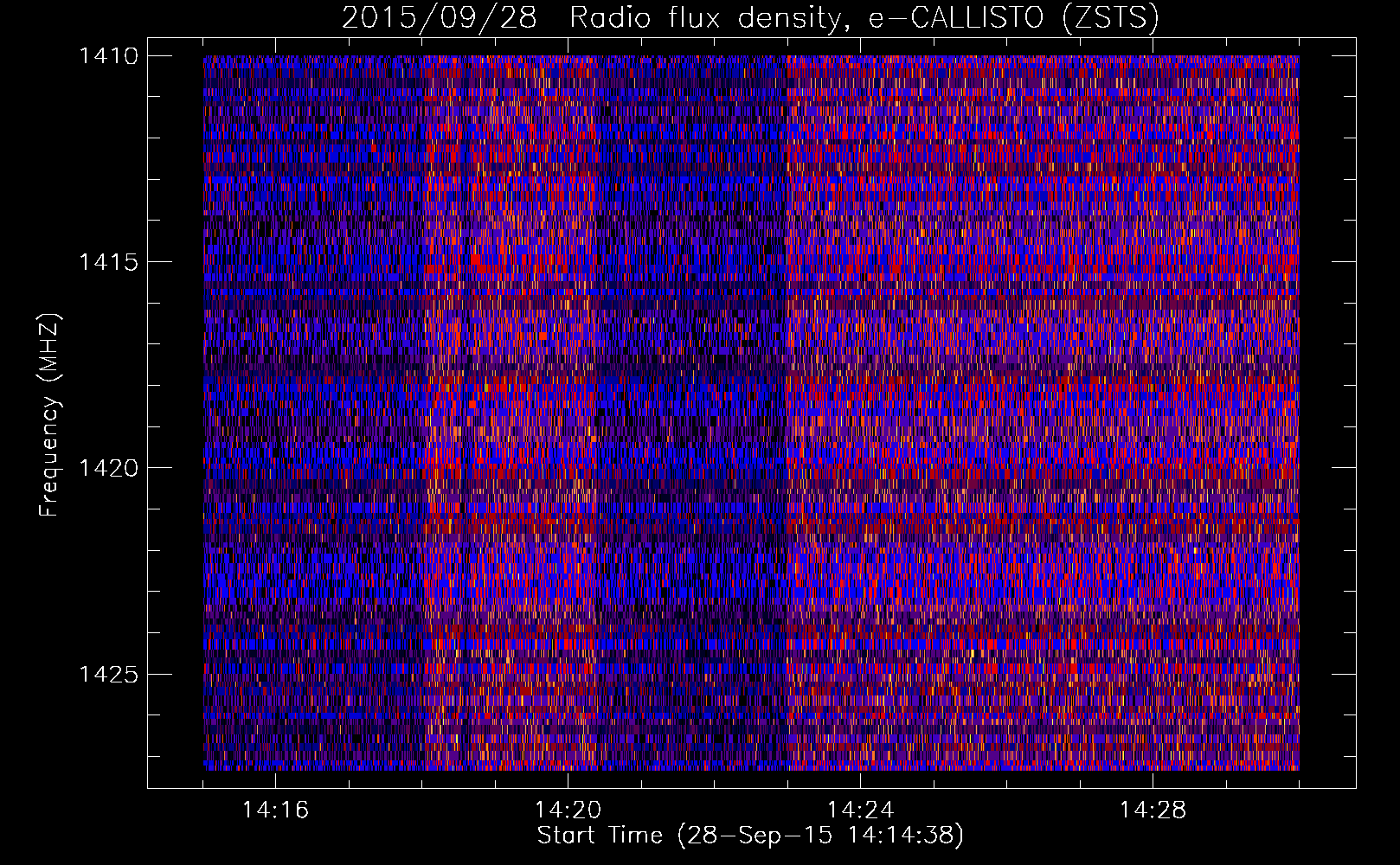Click the 14:28 time tick label

click(x=1153, y=810)
